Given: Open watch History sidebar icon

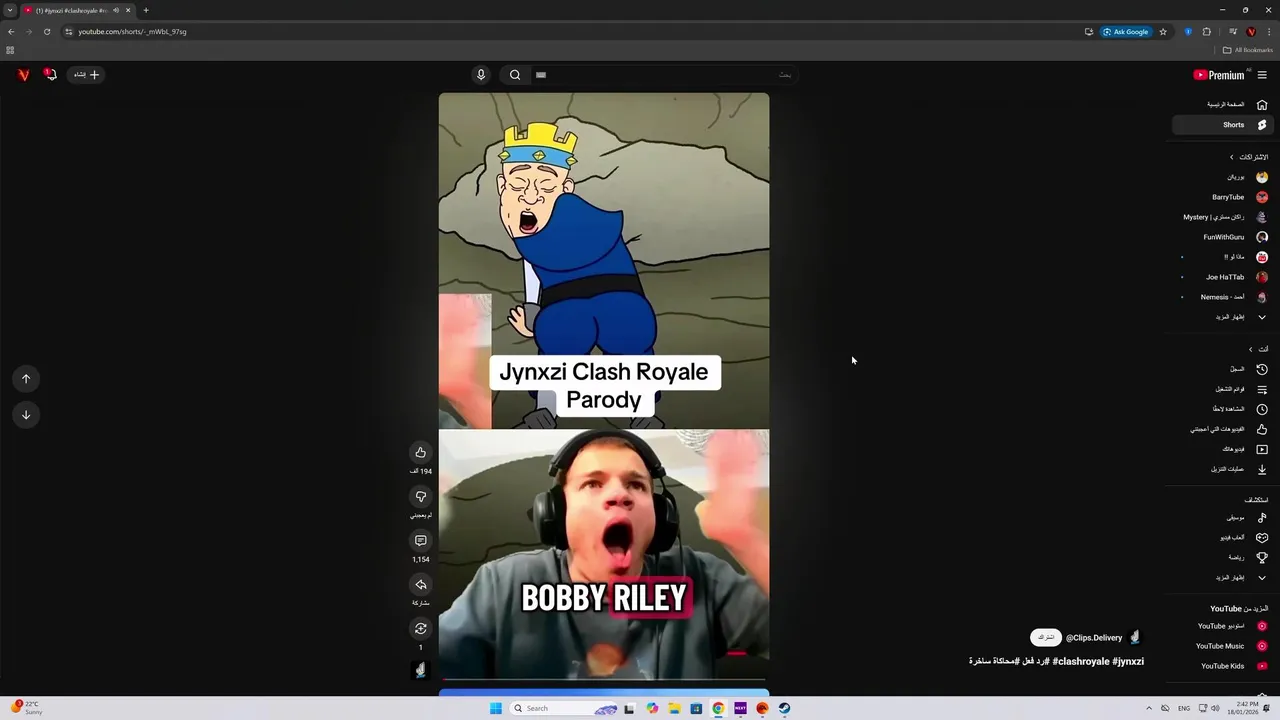Looking at the screenshot, I should [1262, 369].
